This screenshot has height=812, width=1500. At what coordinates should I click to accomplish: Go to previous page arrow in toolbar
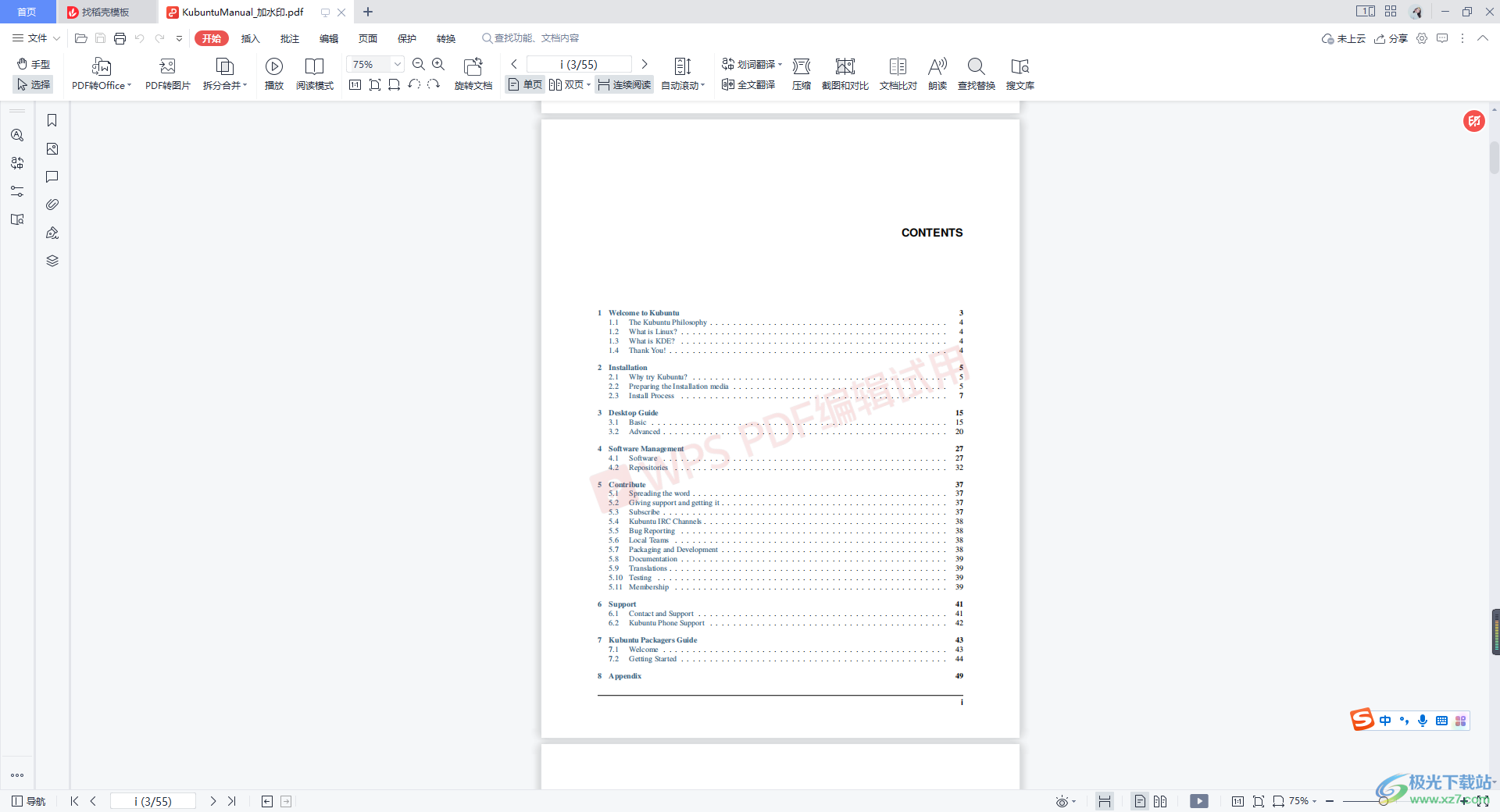(514, 64)
